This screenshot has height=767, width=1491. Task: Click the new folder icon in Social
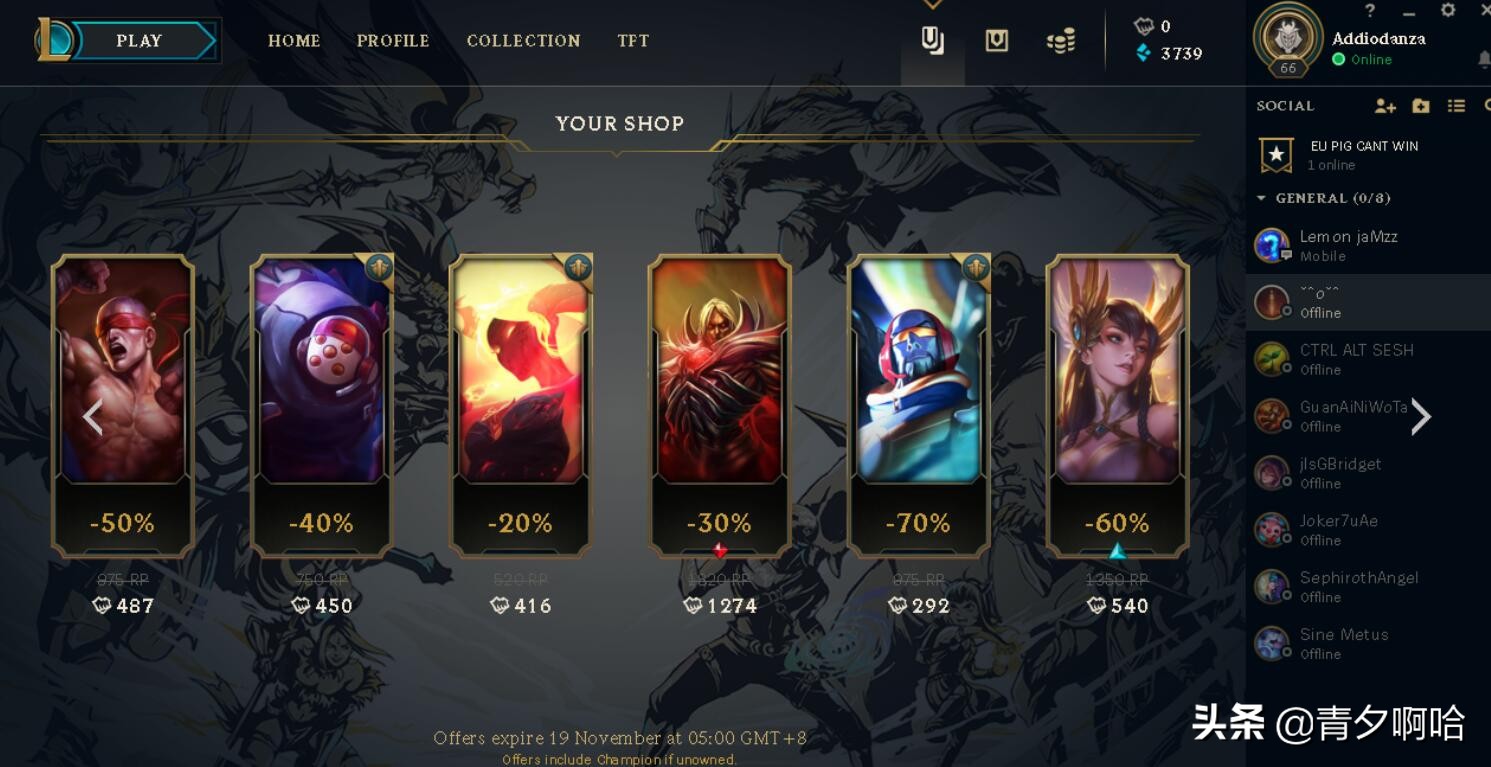[1421, 106]
